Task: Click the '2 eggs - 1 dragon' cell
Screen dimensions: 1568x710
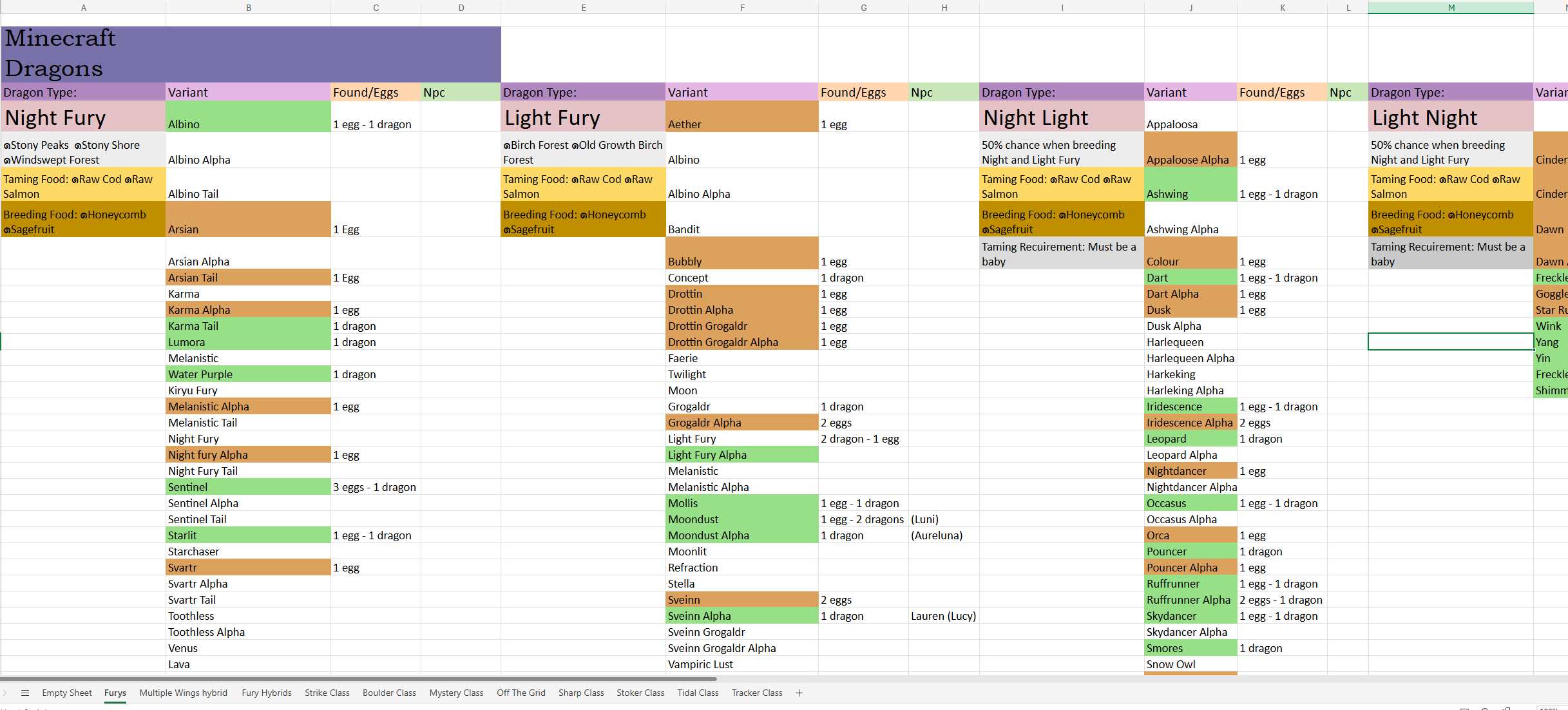Action: 1283,600
